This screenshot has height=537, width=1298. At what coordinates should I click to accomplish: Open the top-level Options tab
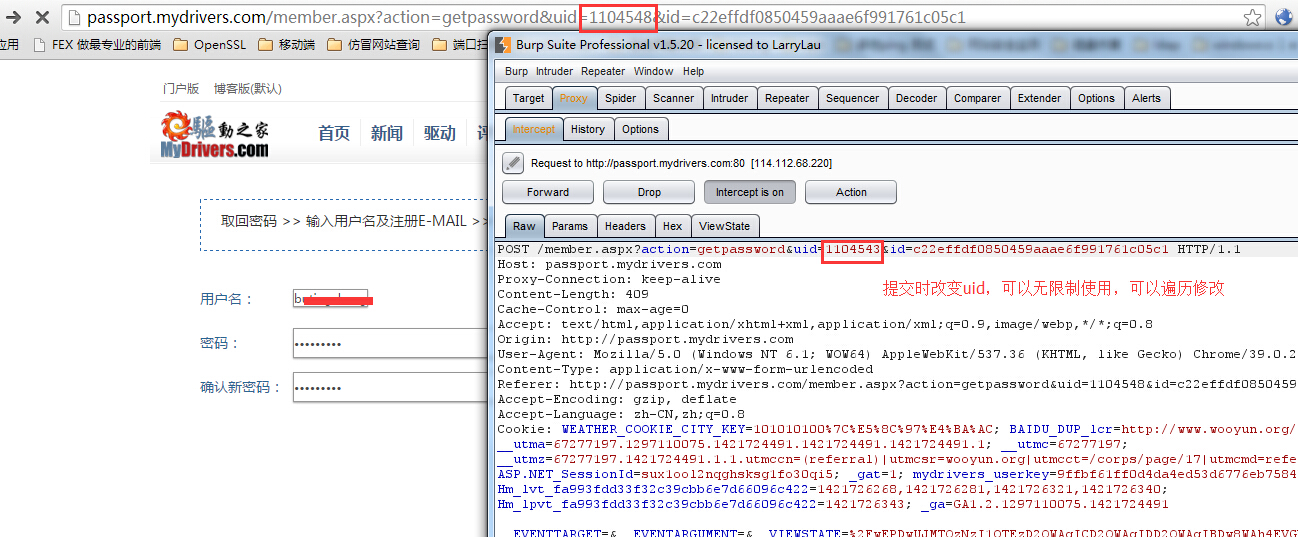pyautogui.click(x=1096, y=98)
